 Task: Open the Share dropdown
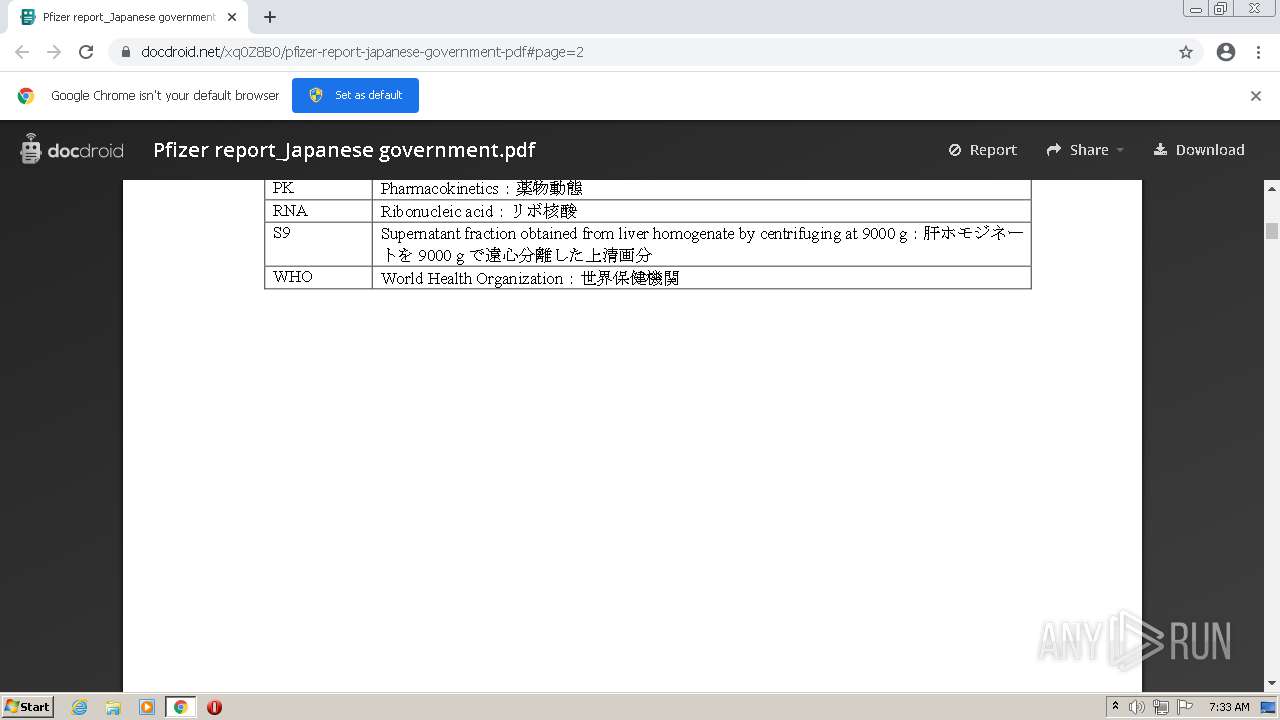click(1085, 150)
